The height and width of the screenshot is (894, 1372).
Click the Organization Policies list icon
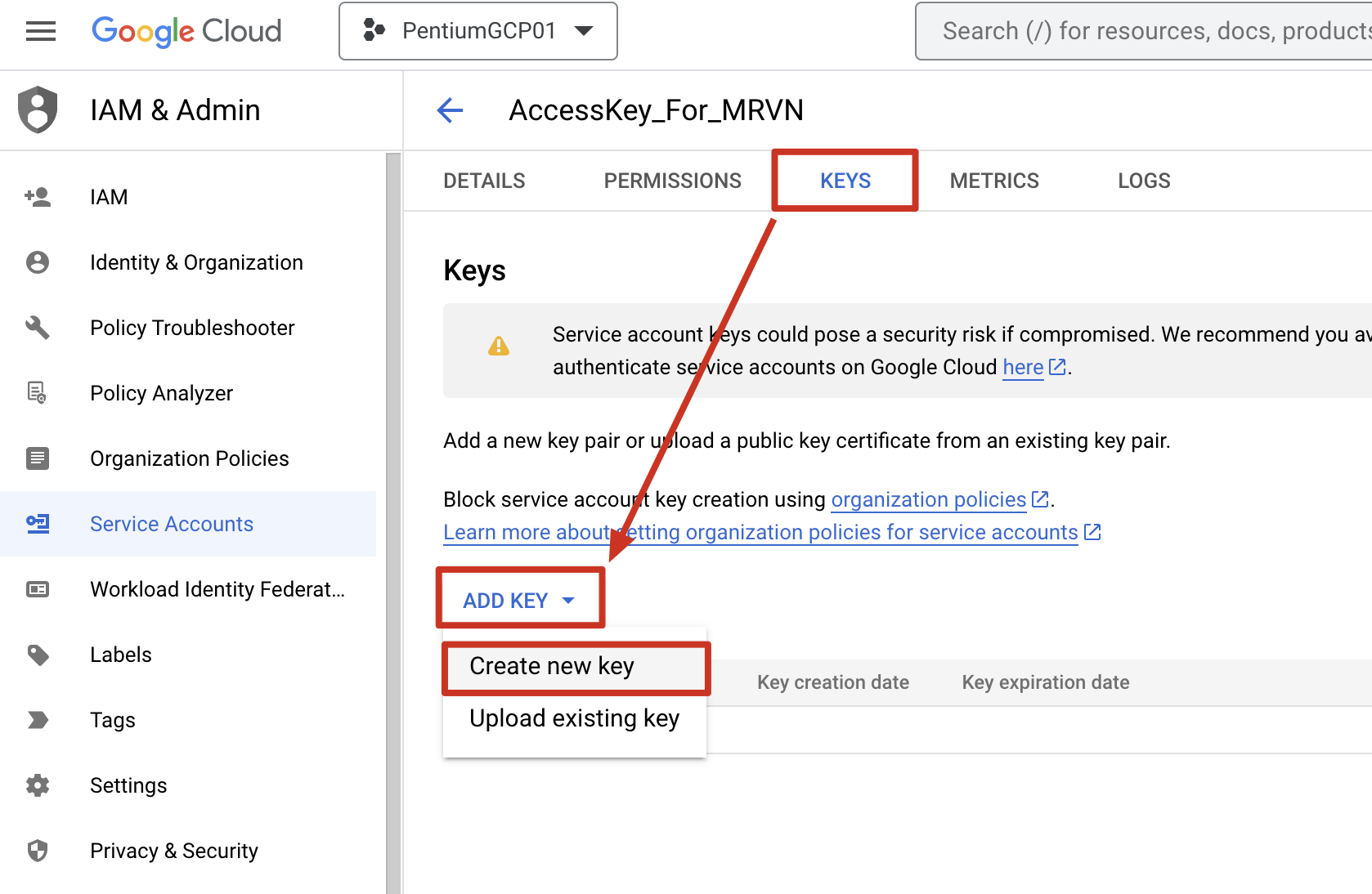pyautogui.click(x=38, y=458)
